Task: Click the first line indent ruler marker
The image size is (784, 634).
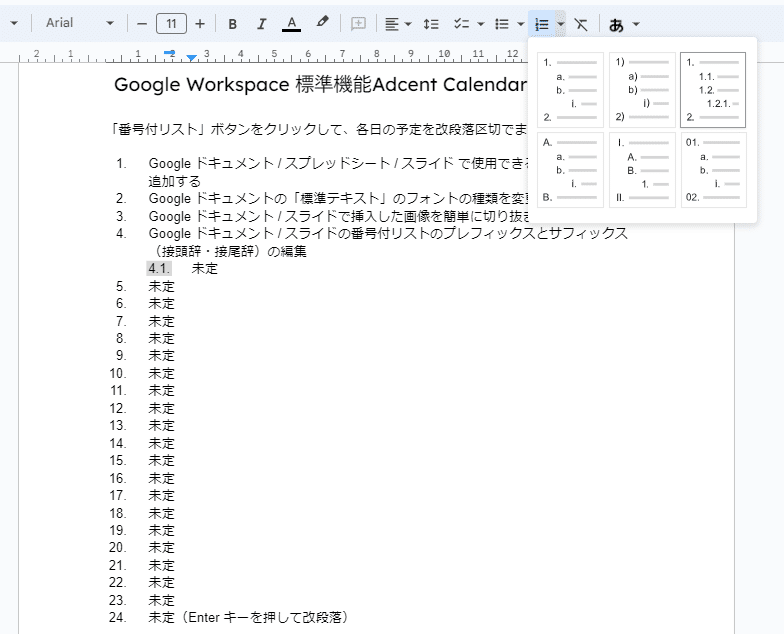Action: point(170,52)
